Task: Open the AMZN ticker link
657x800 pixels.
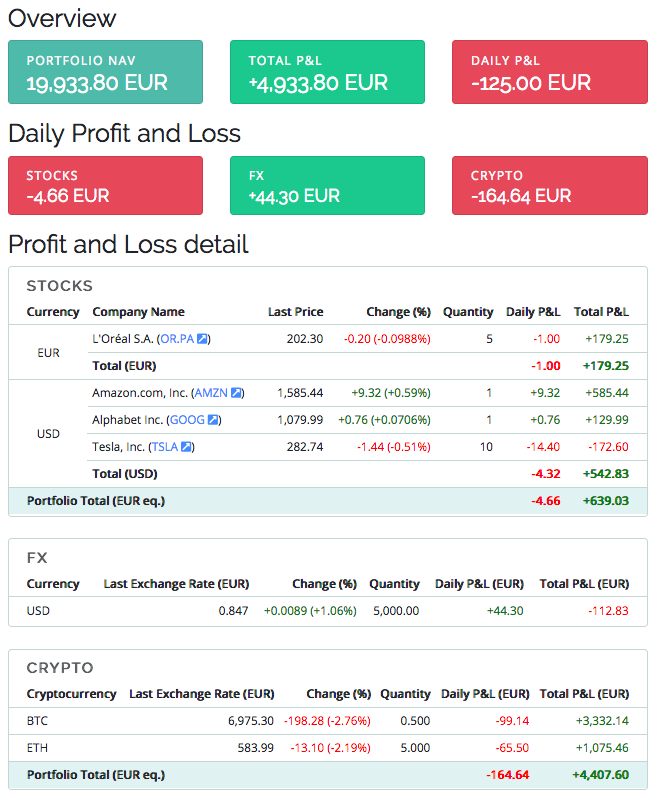Action: coord(211,393)
